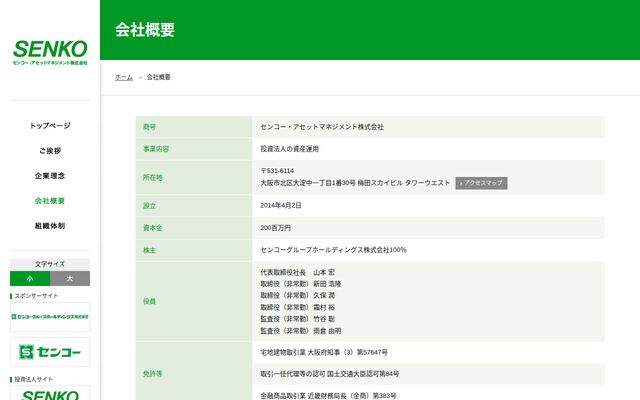Click 取引一任代理等の認可 license line
Image resolution: width=640 pixels, height=400 pixels.
point(330,373)
